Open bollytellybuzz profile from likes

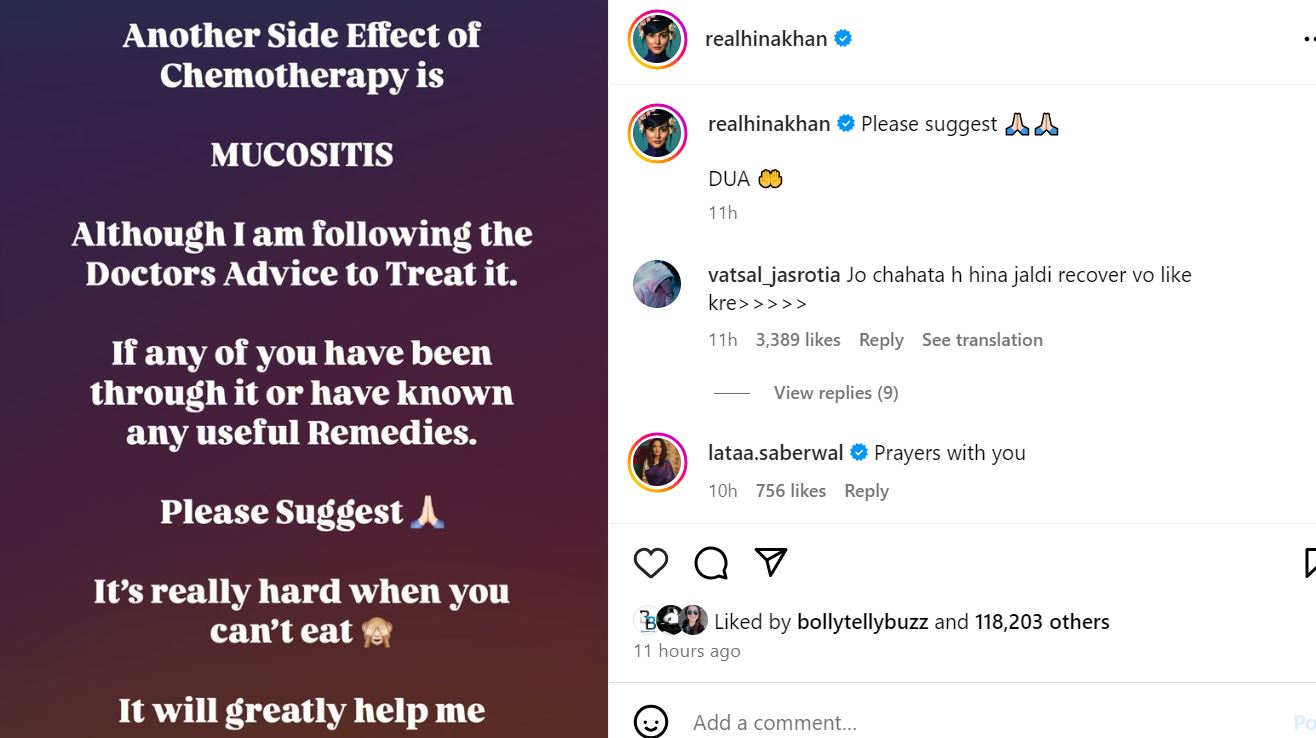click(862, 622)
